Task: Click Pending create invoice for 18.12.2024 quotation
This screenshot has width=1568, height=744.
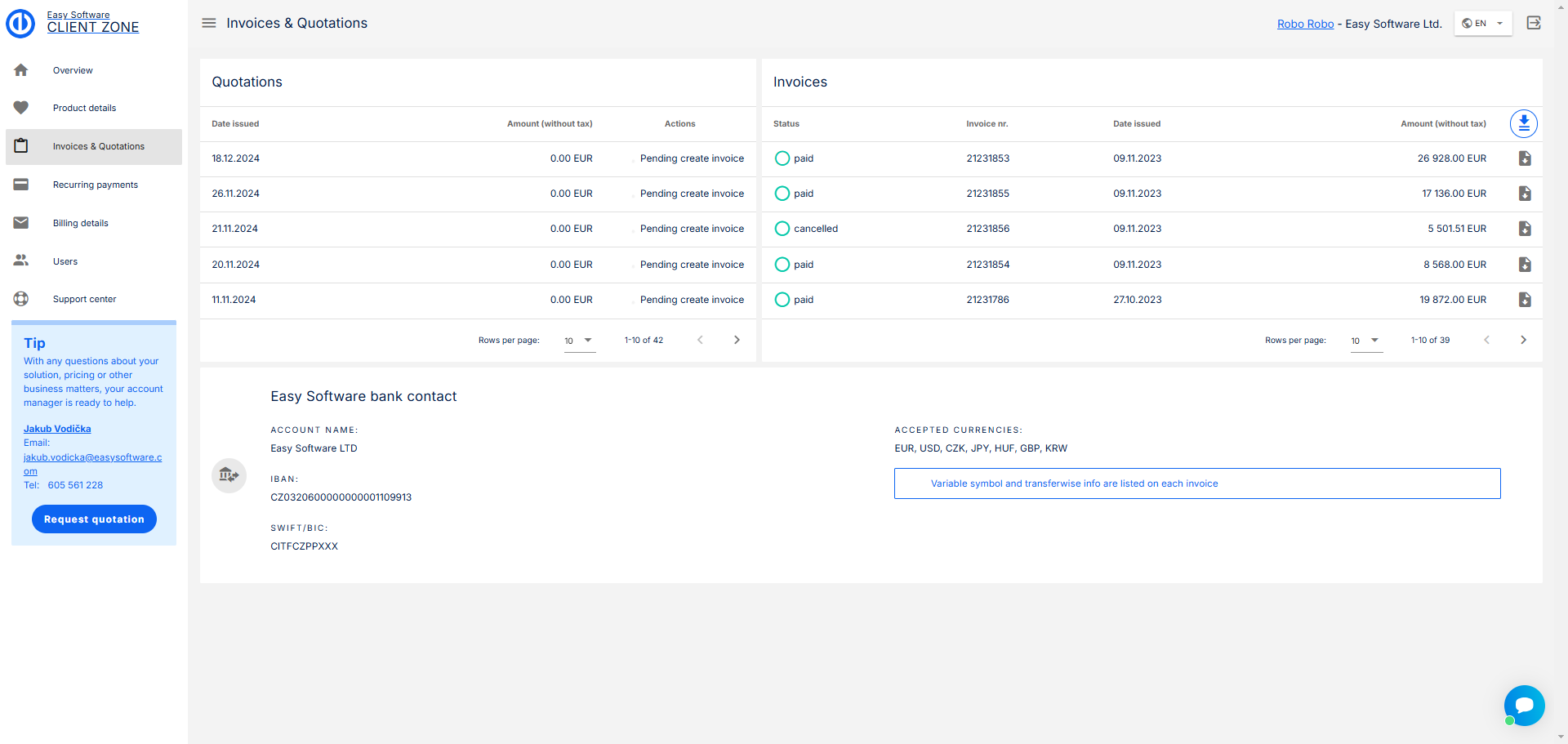Action: pos(692,158)
